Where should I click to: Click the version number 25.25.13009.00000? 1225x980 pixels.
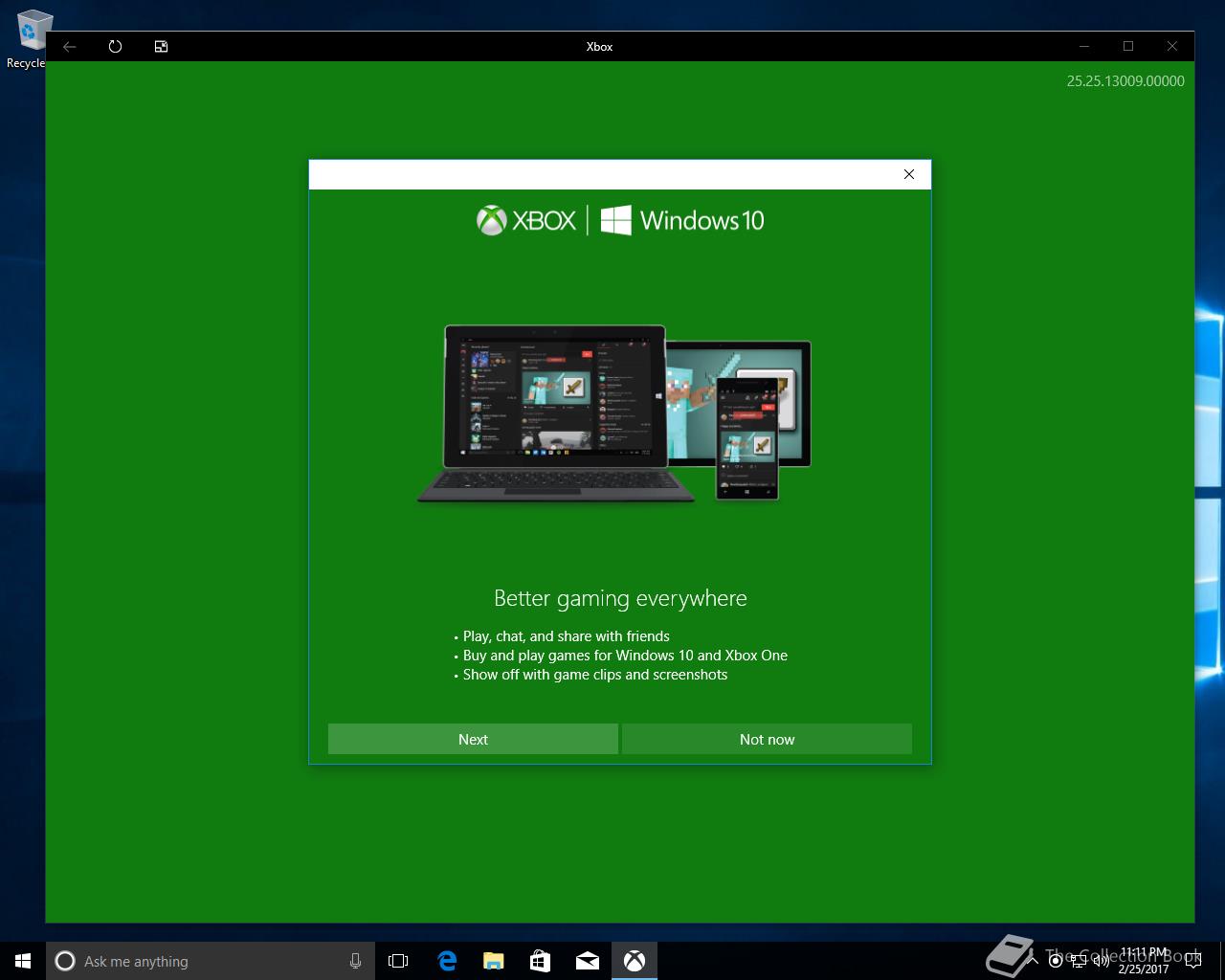pos(1125,81)
